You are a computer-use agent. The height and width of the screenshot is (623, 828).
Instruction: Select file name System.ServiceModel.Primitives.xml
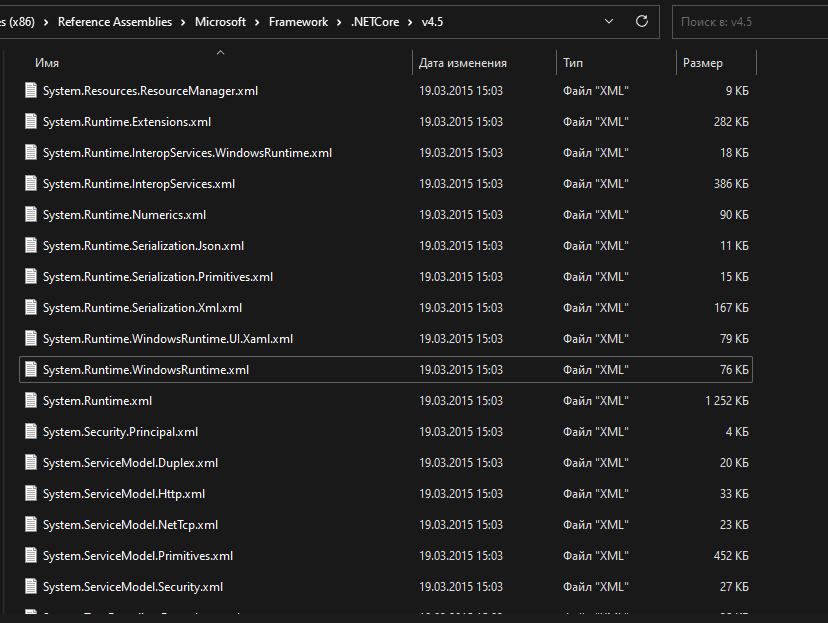click(138, 556)
